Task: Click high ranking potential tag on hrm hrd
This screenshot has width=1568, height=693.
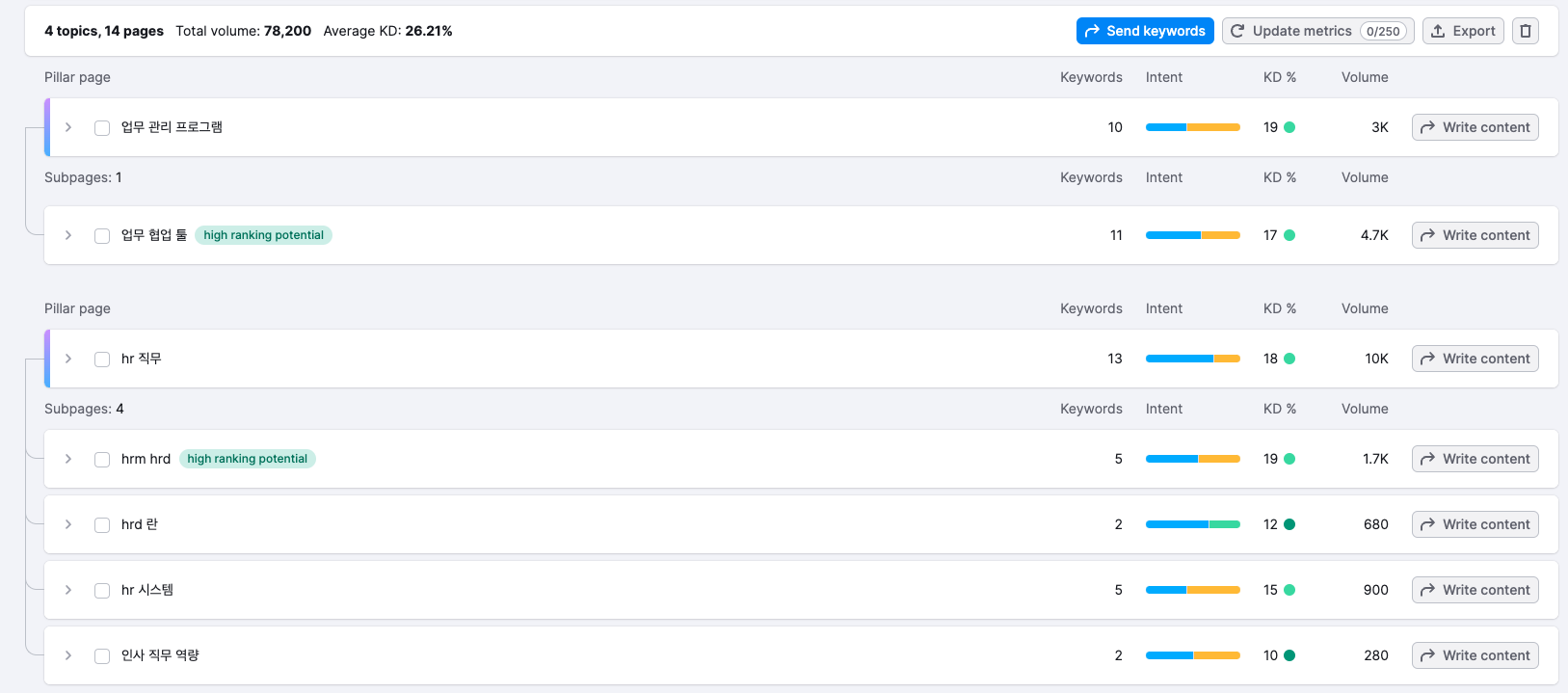Action: pyautogui.click(x=247, y=459)
